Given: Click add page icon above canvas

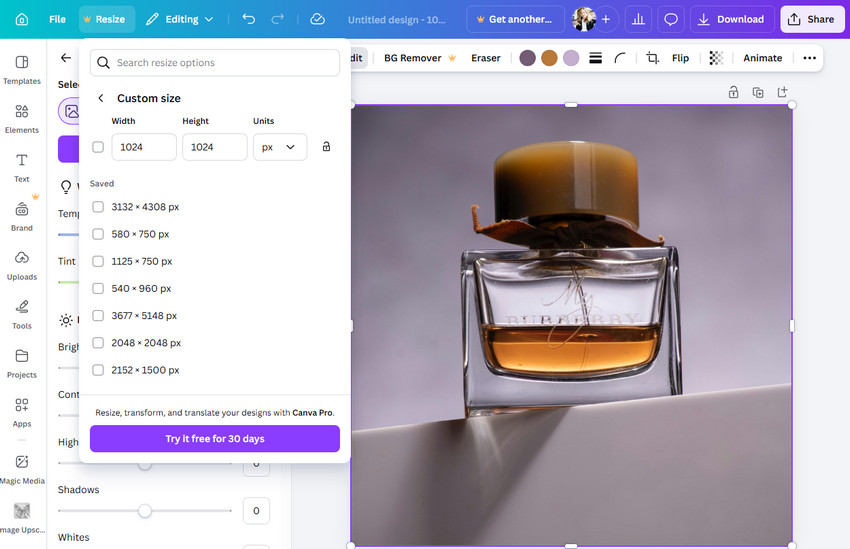Looking at the screenshot, I should point(782,92).
